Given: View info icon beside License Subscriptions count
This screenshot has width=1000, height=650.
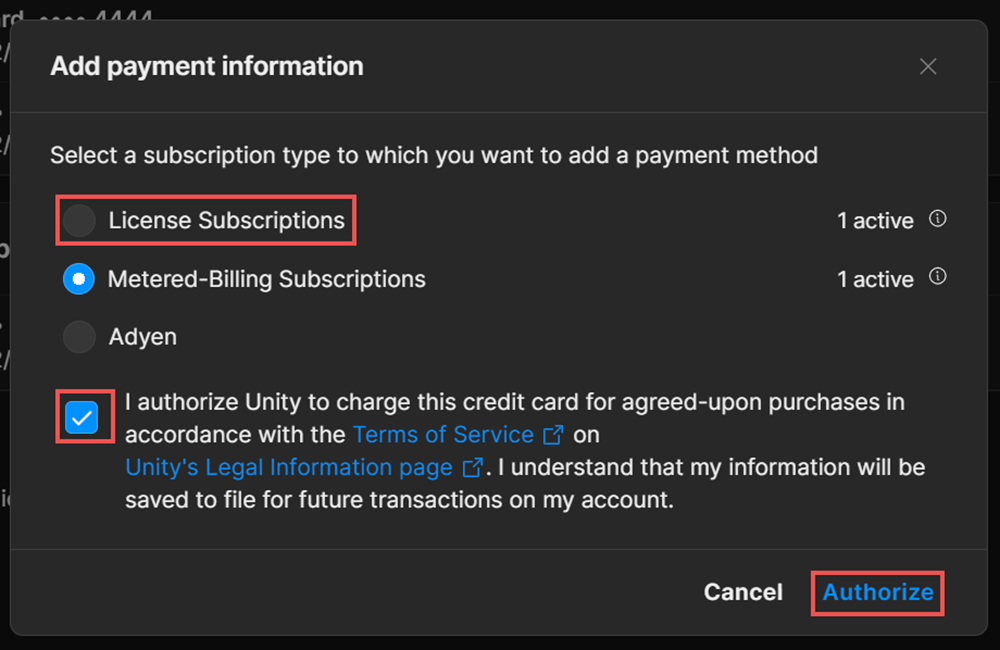Looking at the screenshot, I should (x=938, y=218).
